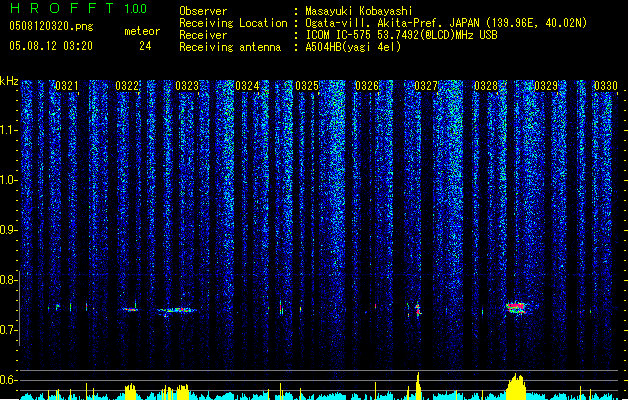Click the 0.8 kHz frequency axis label
The image size is (629, 400).
9,280
